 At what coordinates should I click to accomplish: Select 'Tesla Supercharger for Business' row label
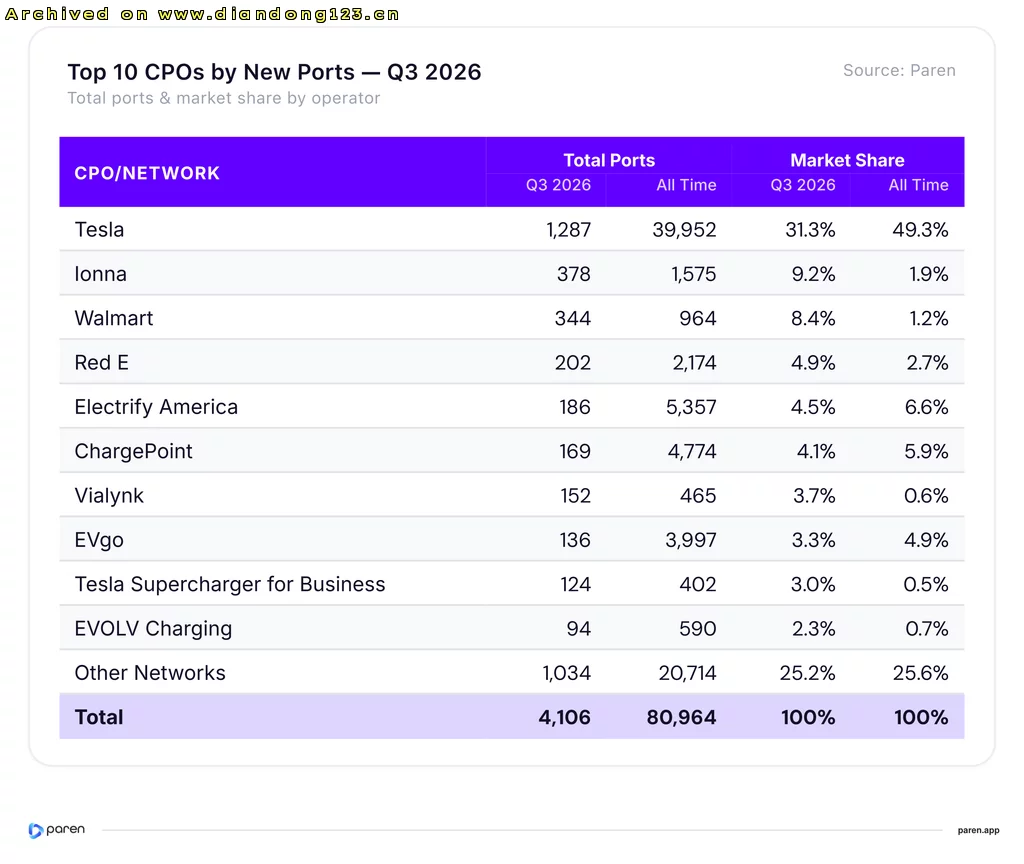point(230,584)
